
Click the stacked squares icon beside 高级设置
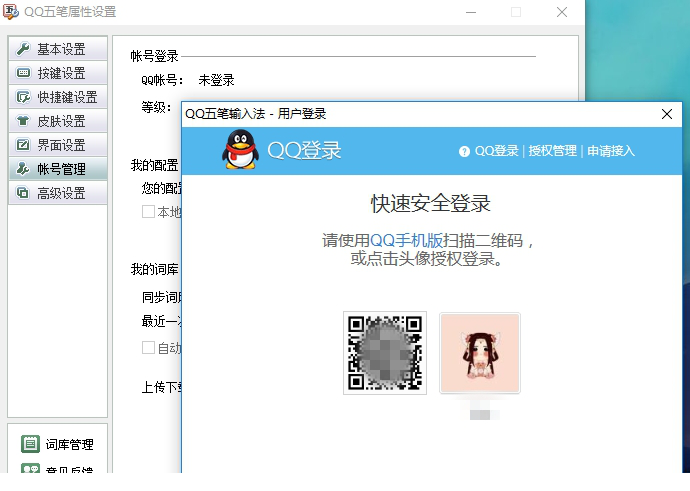[x=22, y=193]
